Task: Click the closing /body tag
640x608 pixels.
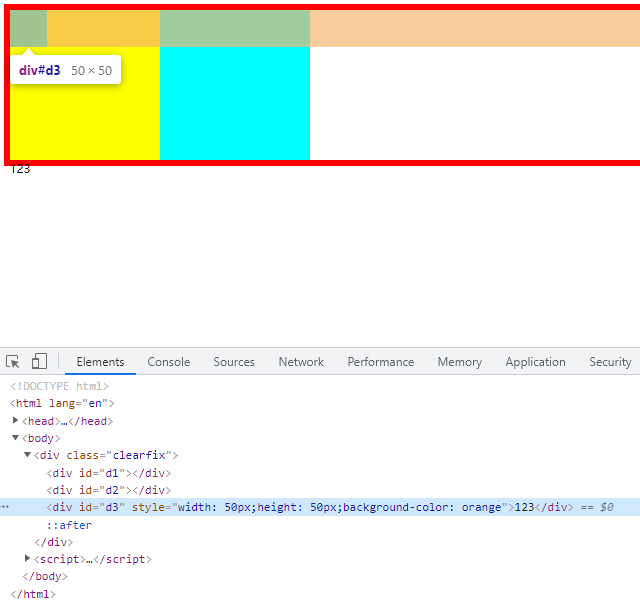Action: point(45,576)
